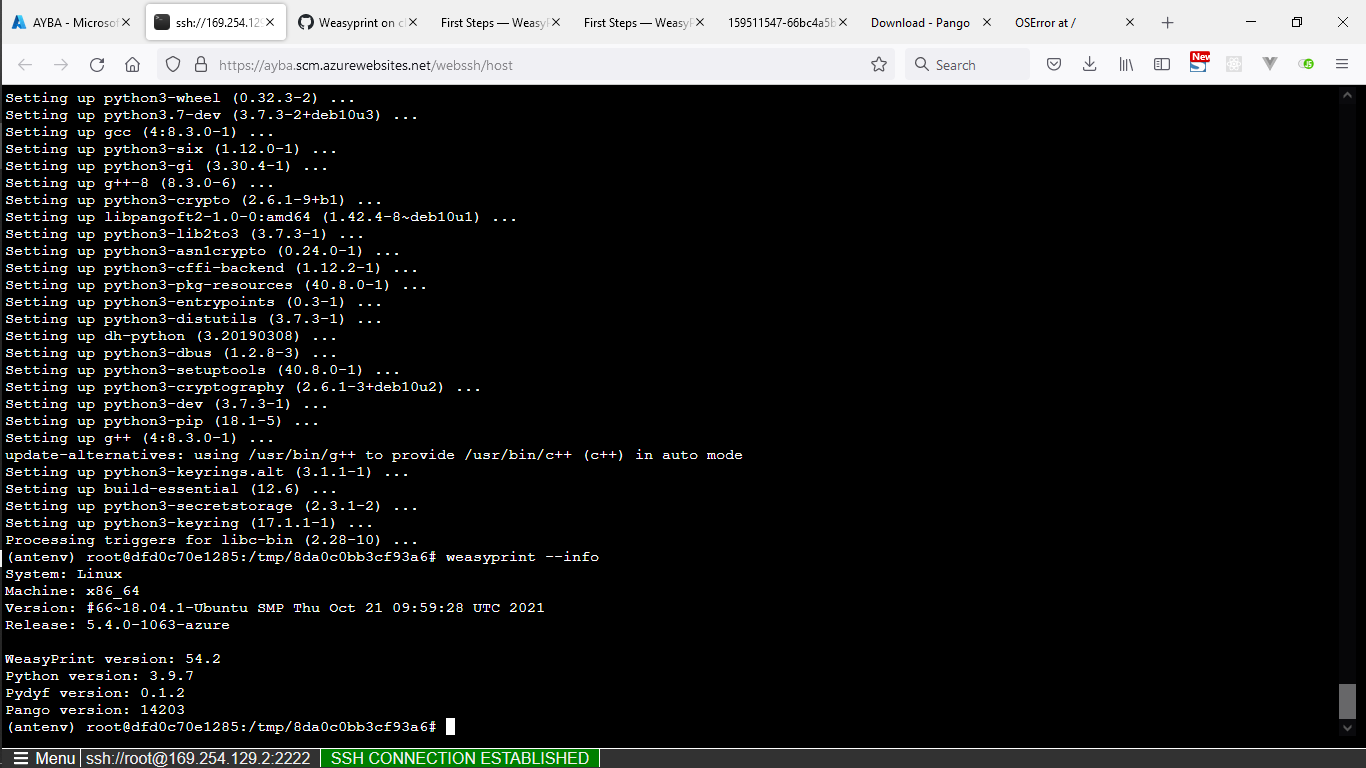Open the Firefox hamburger menu
Screen dimensions: 1366x768
pos(1342,64)
